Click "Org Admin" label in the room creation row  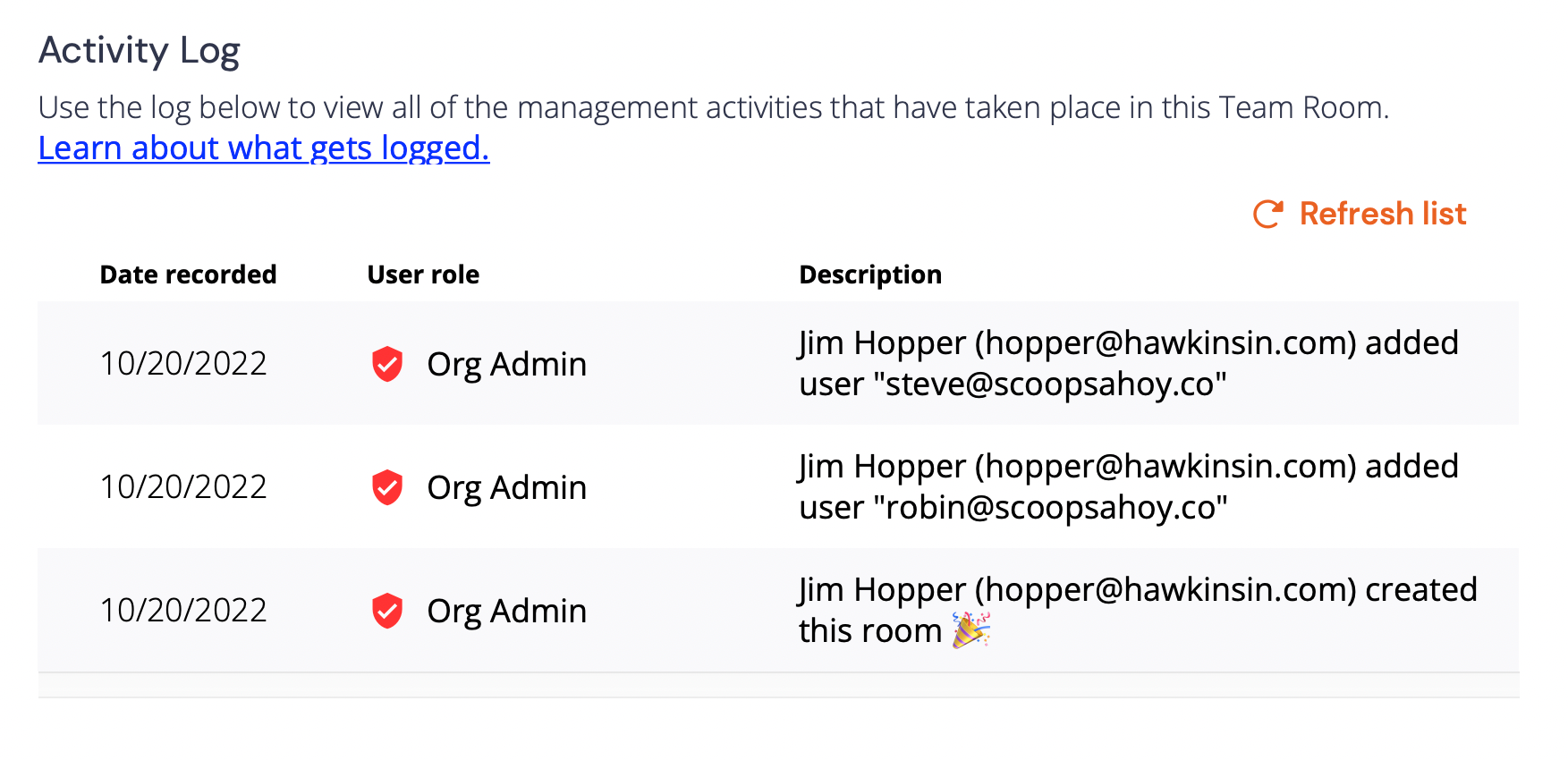[x=506, y=611]
